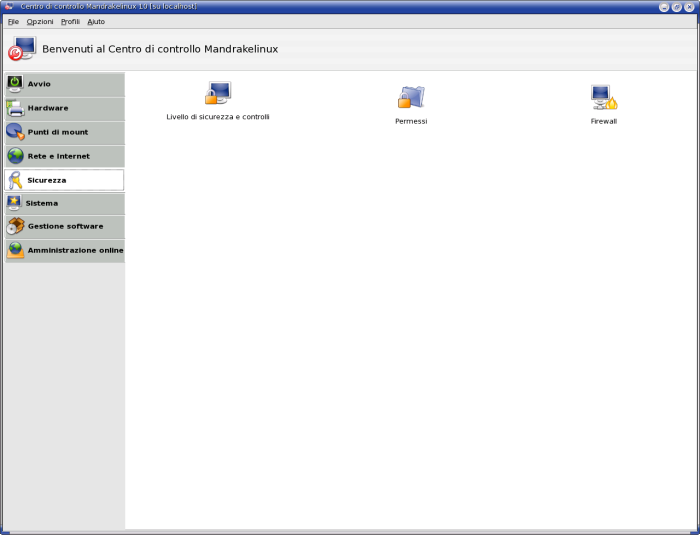The width and height of the screenshot is (700, 535).
Task: Select the Avvio section in the sidebar
Action: [x=65, y=84]
